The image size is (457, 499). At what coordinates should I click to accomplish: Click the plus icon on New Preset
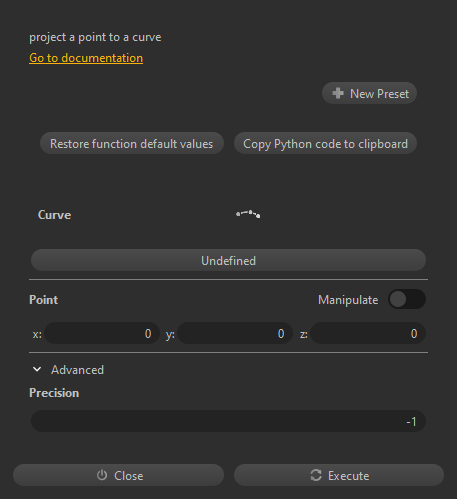click(x=338, y=93)
